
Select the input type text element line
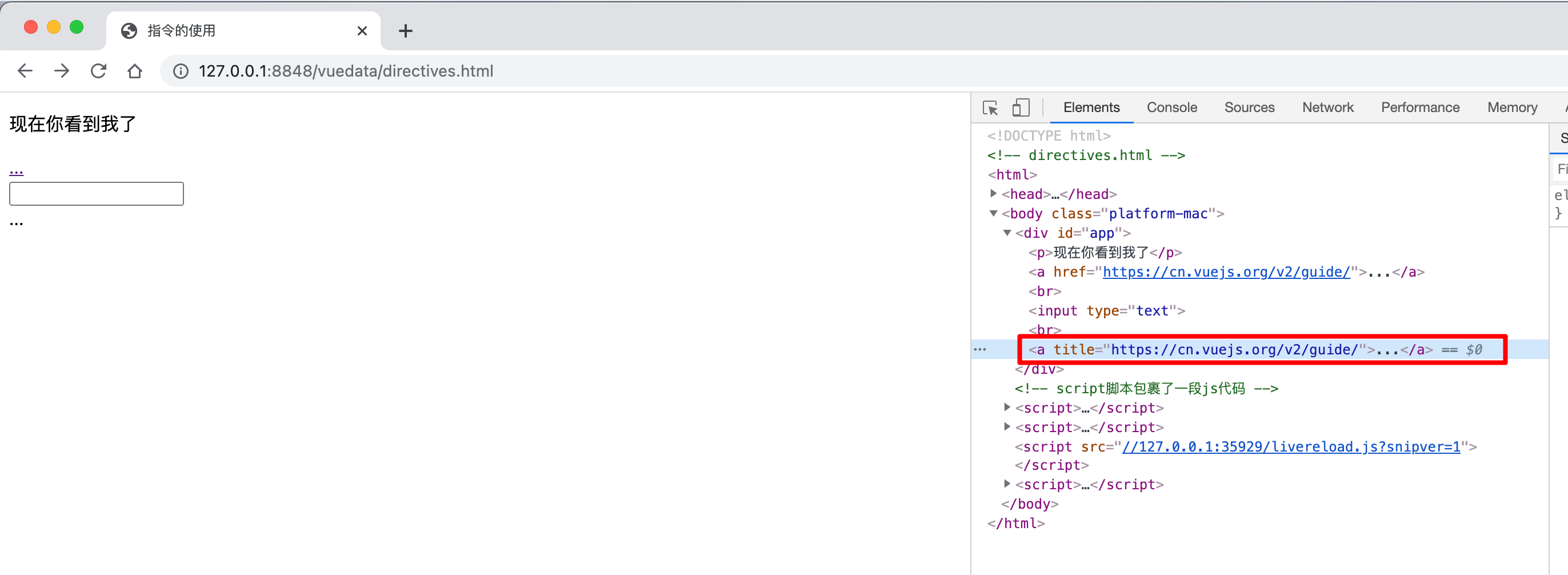(x=1106, y=310)
